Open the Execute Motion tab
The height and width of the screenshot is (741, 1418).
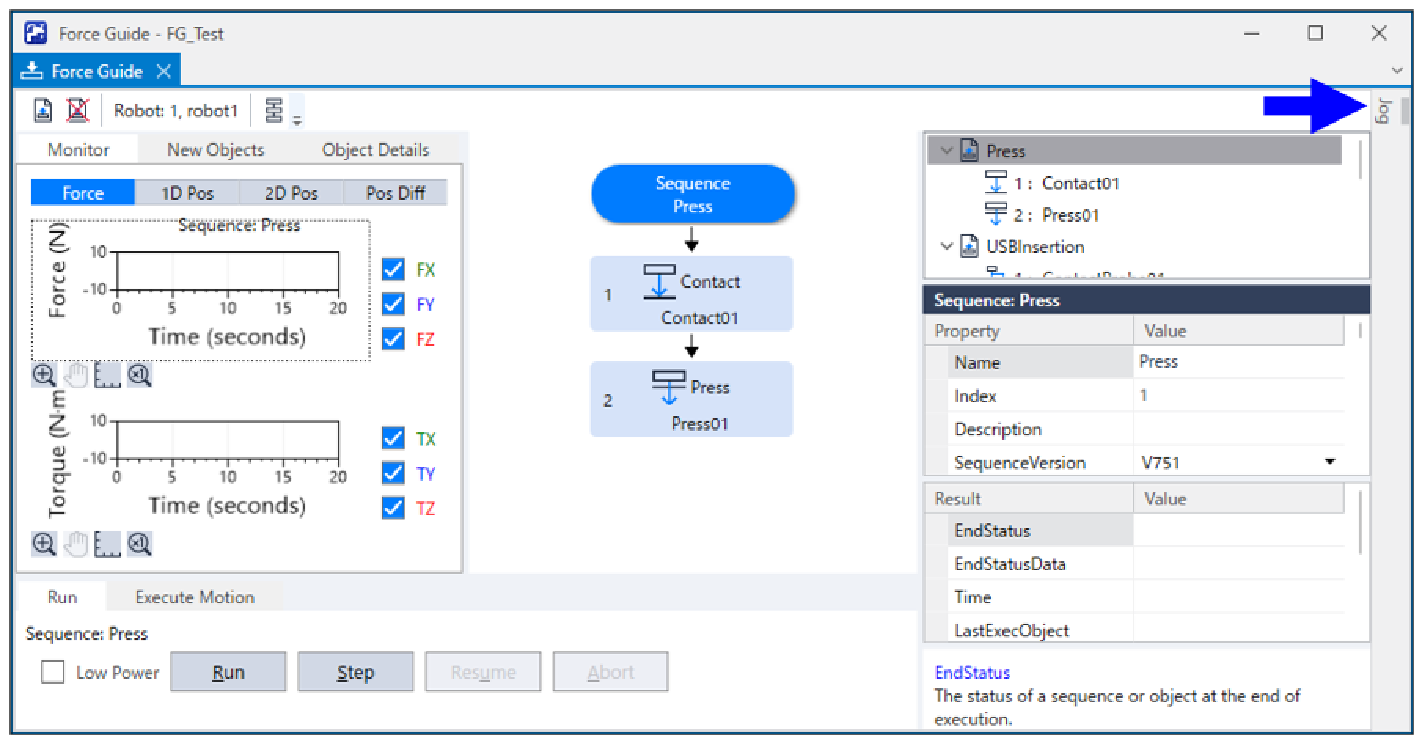pyautogui.click(x=195, y=597)
